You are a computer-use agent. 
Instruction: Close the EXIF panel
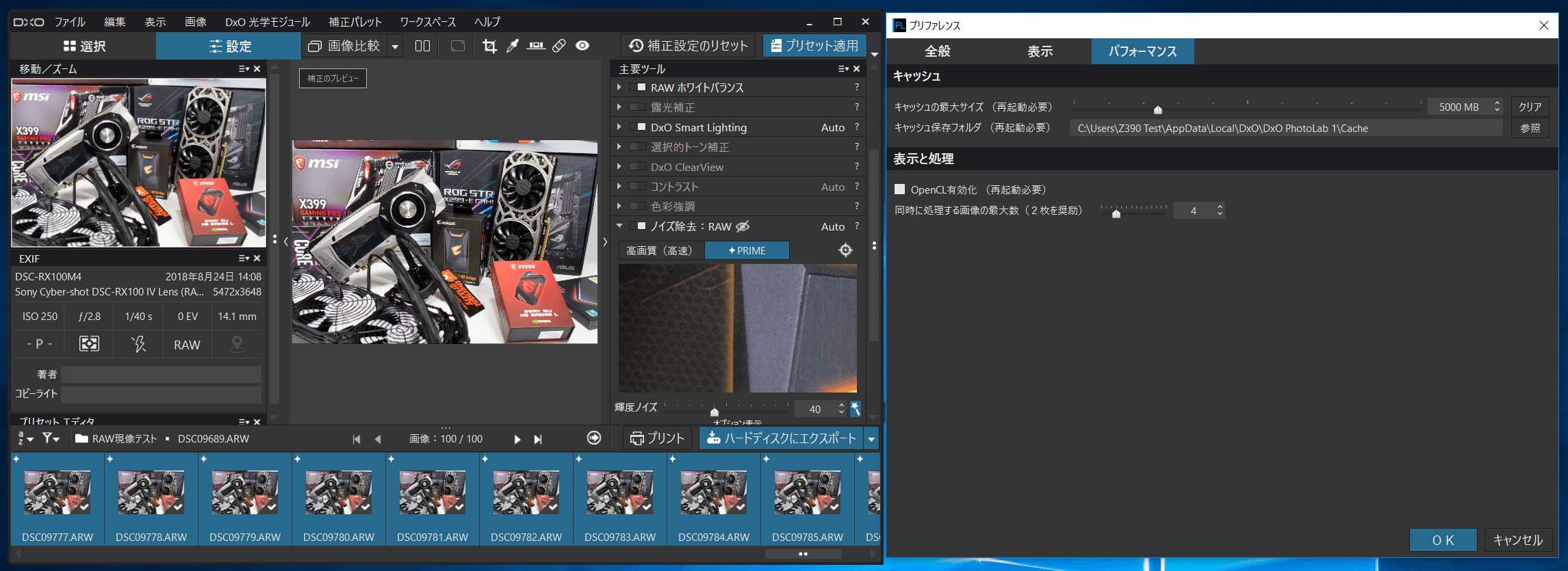[257, 258]
